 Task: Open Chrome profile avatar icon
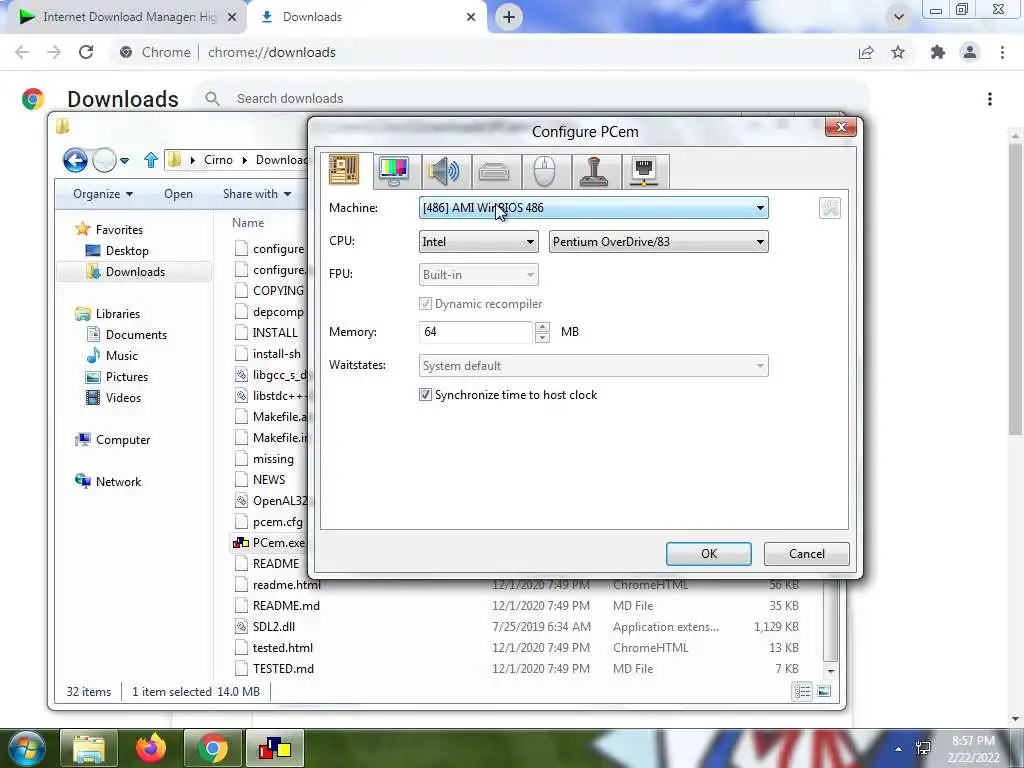970,52
